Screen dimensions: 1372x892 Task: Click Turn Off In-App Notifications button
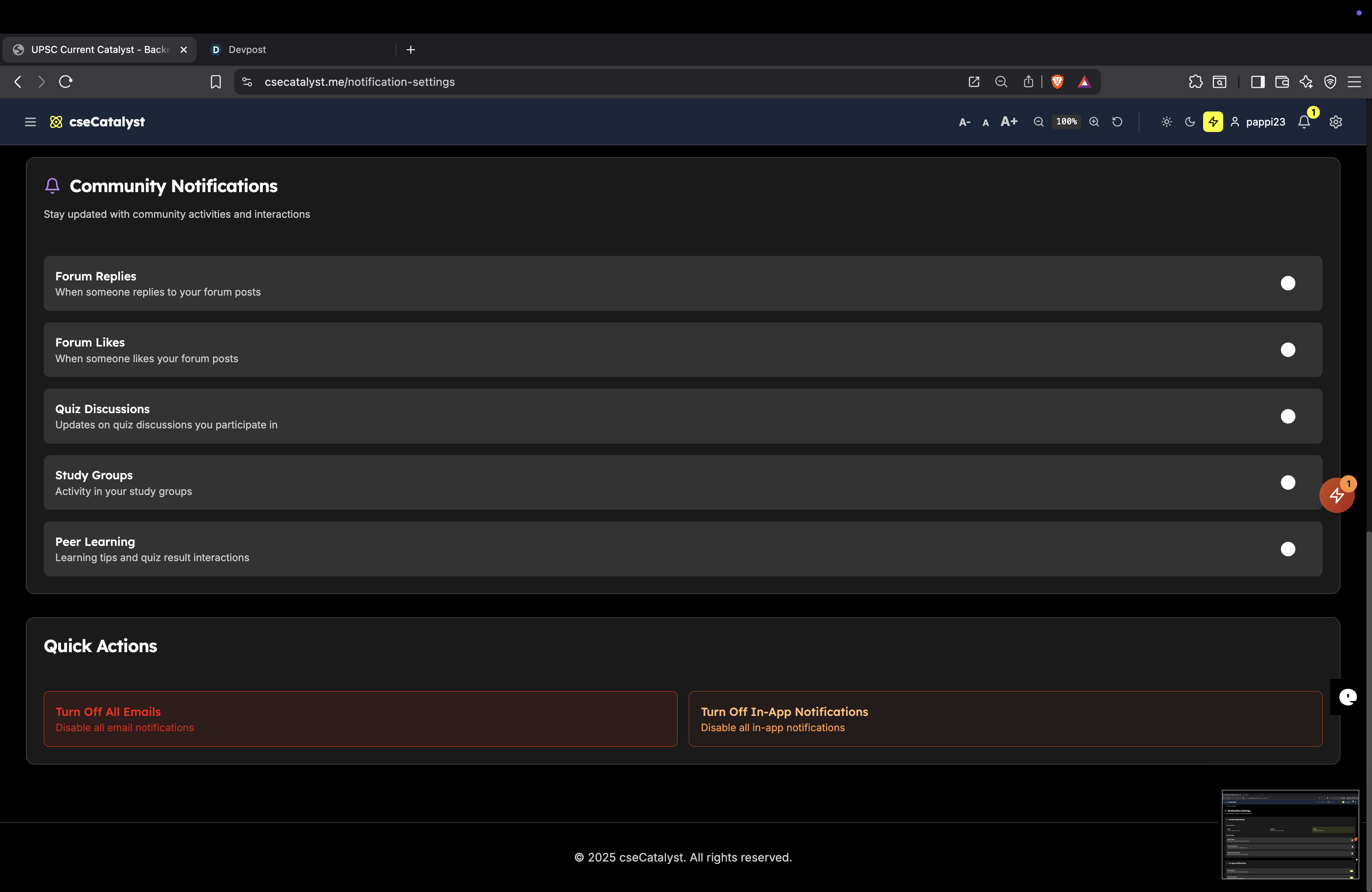click(1005, 719)
